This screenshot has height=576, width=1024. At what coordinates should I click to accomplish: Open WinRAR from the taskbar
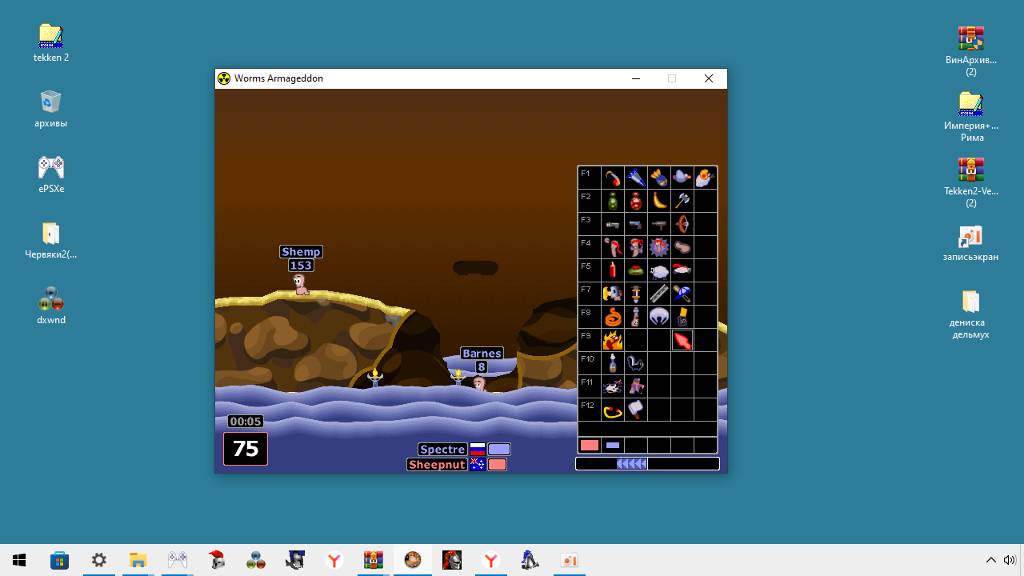click(373, 560)
